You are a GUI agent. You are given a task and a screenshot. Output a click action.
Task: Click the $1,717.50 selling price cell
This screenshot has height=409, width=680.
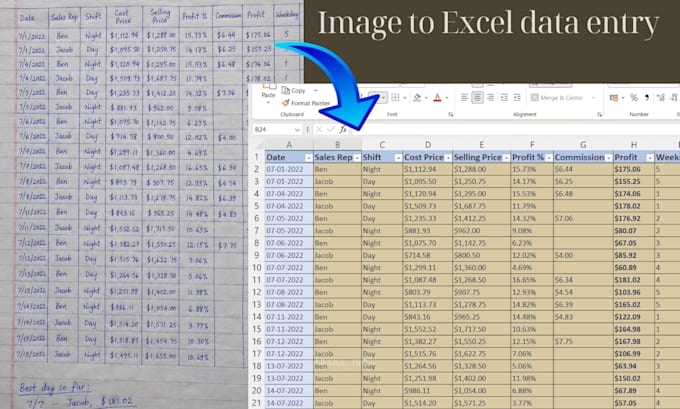(x=481, y=329)
